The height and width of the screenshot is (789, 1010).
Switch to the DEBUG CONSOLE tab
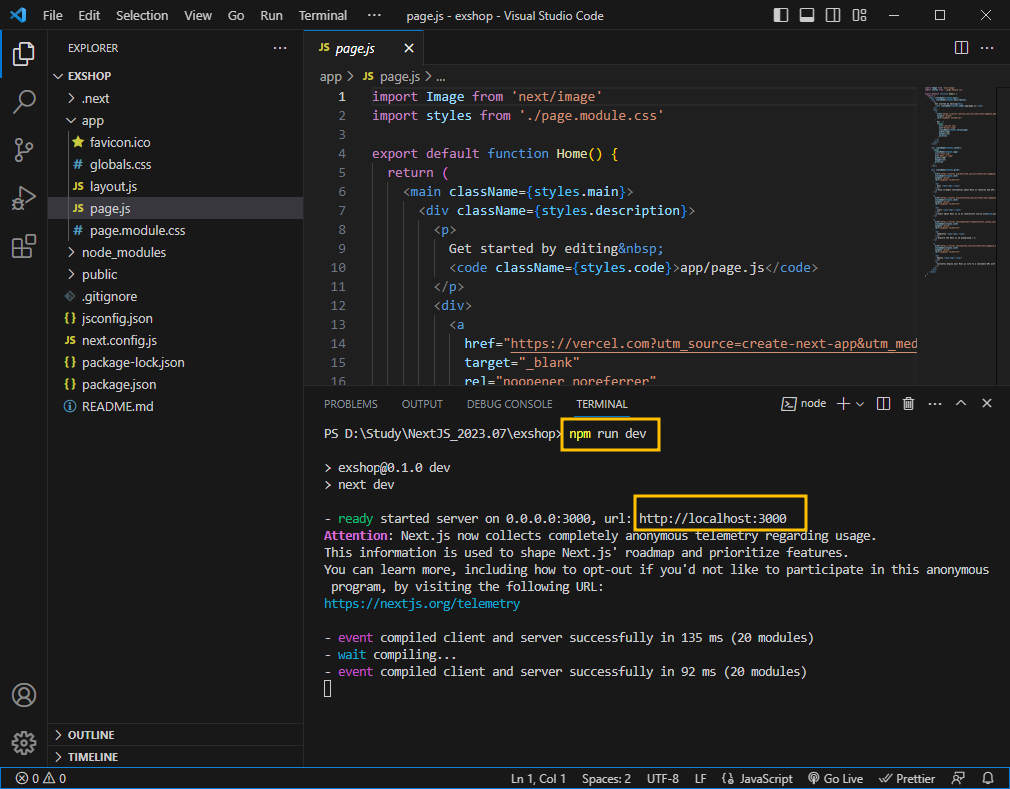(x=510, y=404)
